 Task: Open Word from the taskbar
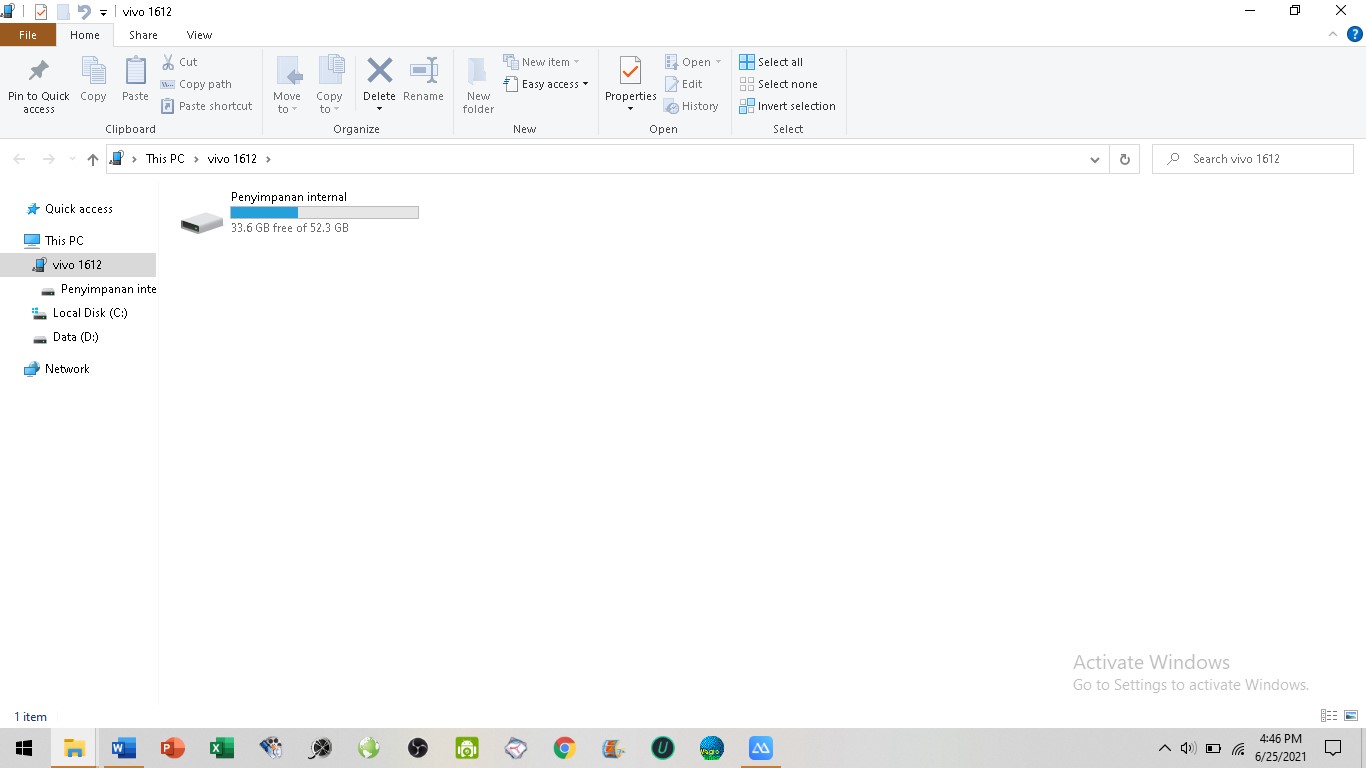coord(124,748)
